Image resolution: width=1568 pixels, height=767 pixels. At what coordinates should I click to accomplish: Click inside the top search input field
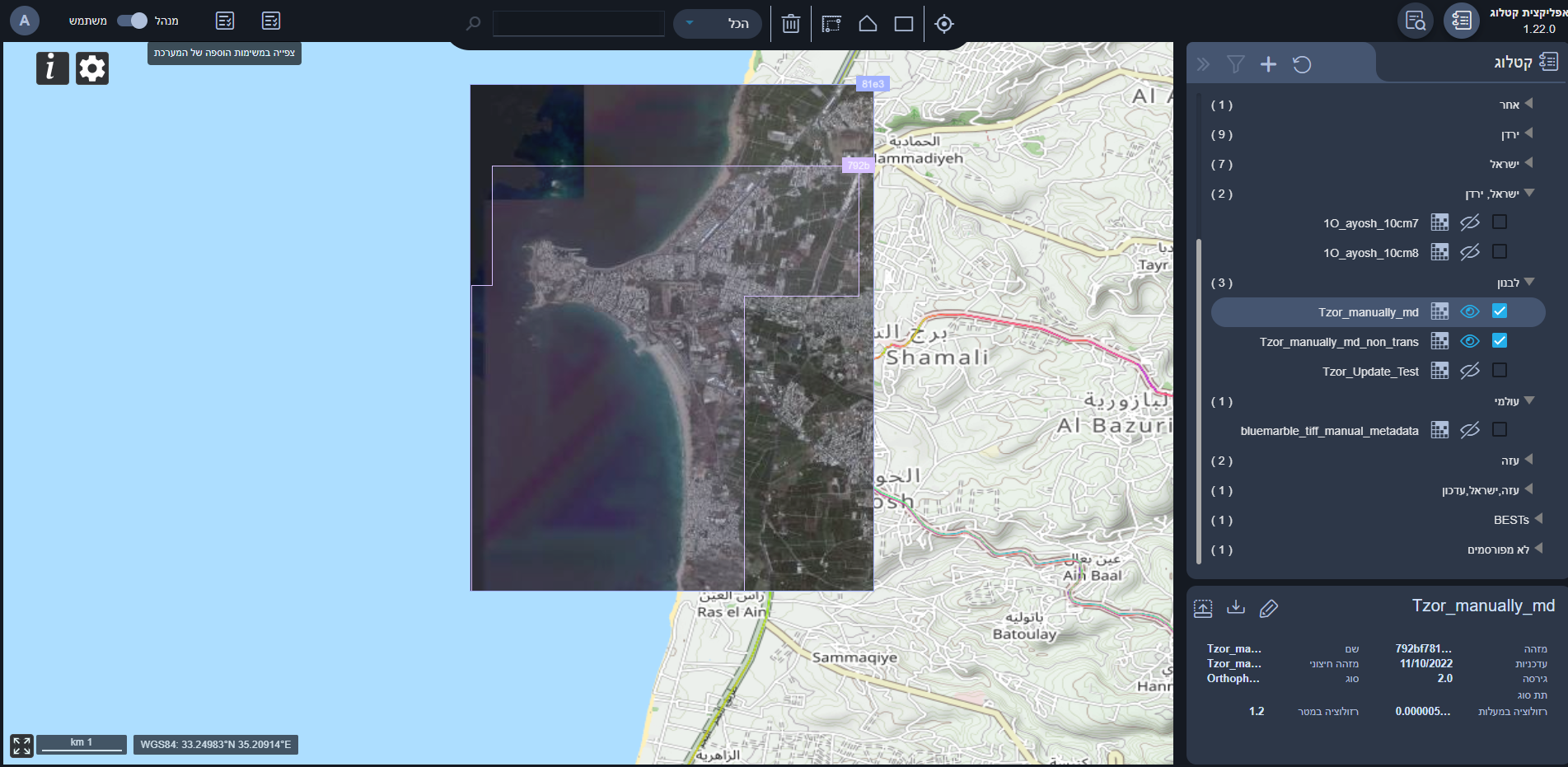[577, 23]
